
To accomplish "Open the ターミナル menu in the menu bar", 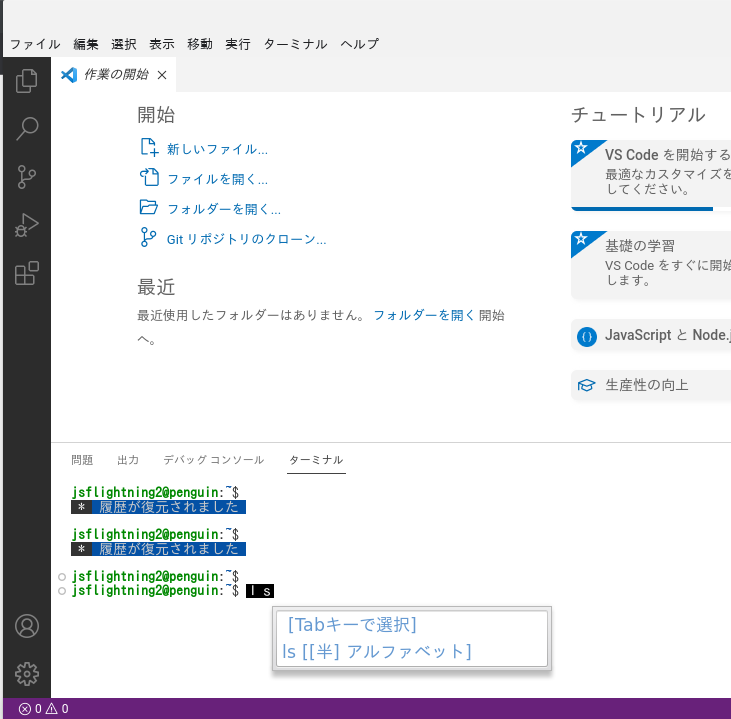I will [296, 44].
